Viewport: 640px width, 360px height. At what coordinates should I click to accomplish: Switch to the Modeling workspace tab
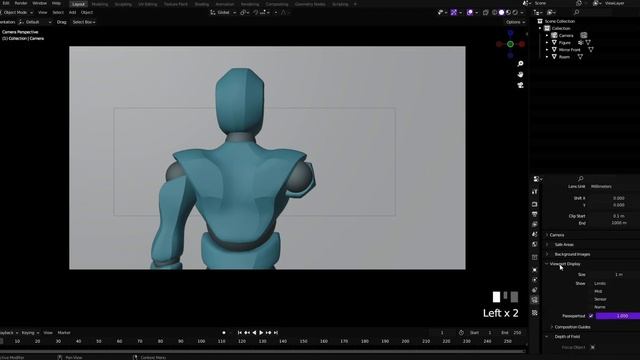tap(100, 4)
